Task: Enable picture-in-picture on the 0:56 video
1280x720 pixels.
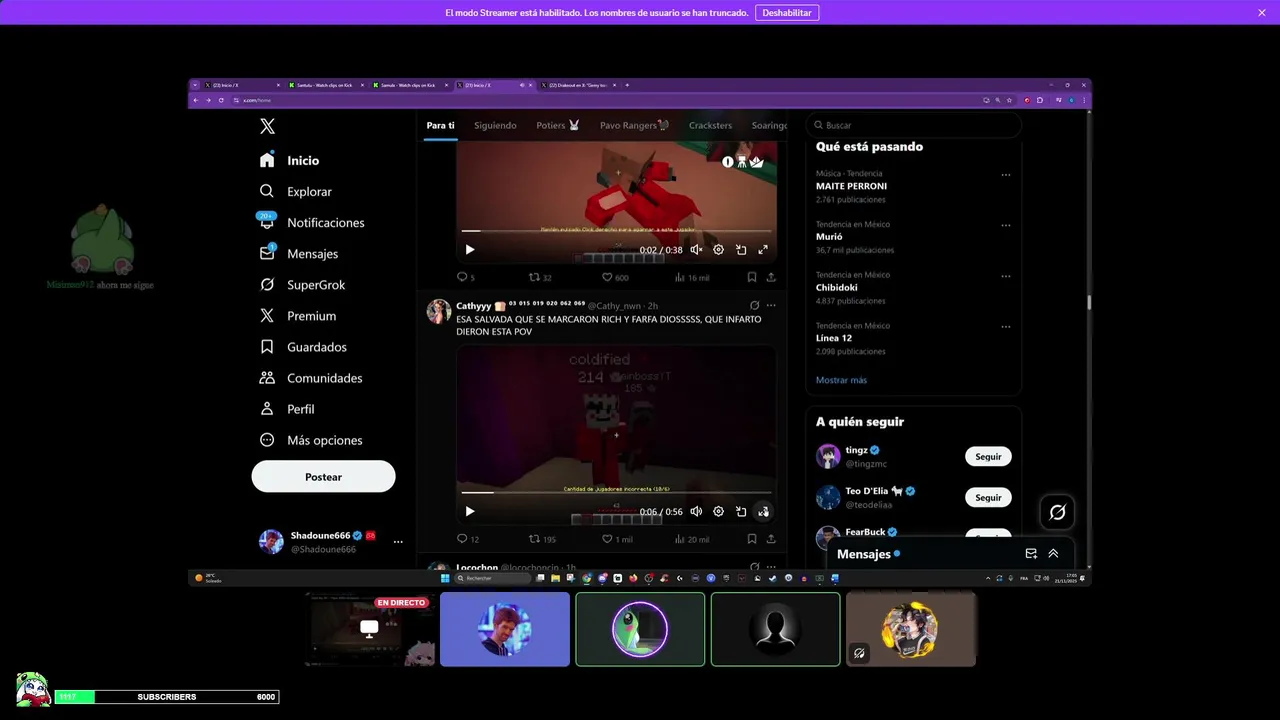Action: (x=741, y=512)
